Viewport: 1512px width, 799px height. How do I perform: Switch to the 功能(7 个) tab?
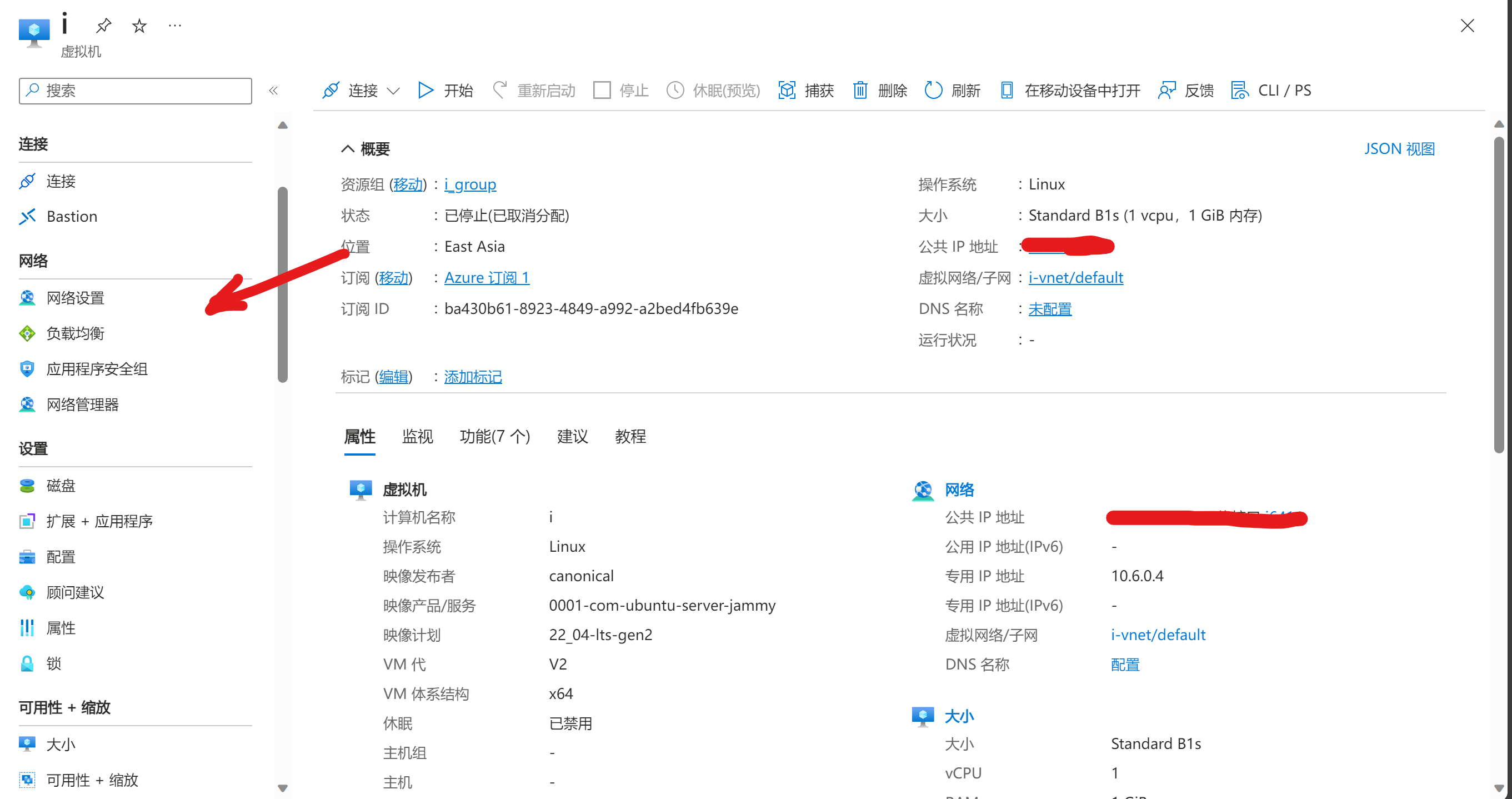tap(495, 437)
